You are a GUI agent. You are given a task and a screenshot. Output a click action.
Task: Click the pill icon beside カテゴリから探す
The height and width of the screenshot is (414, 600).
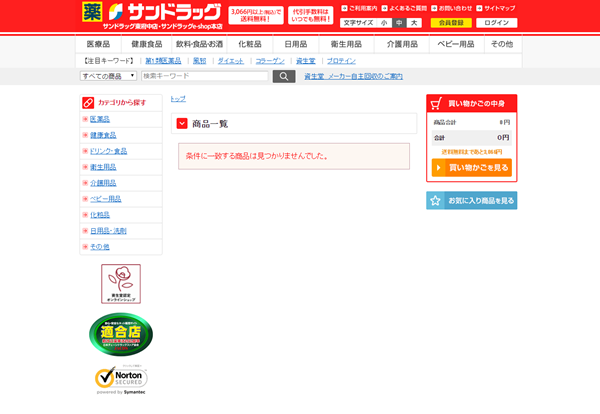[88, 103]
